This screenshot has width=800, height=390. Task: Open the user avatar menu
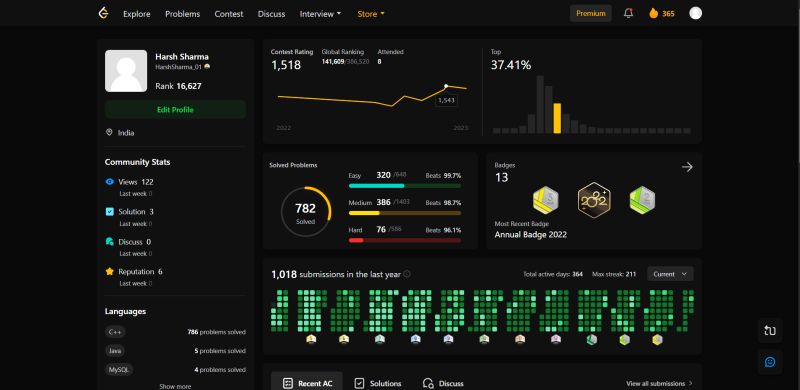click(x=695, y=13)
